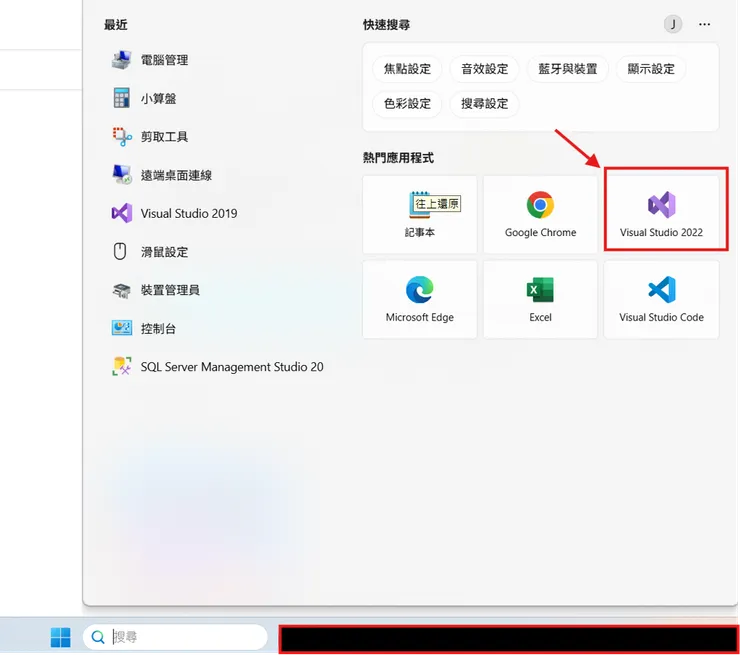Select 顯示設定 quick search chip
This screenshot has height=655, width=740.
coord(651,69)
